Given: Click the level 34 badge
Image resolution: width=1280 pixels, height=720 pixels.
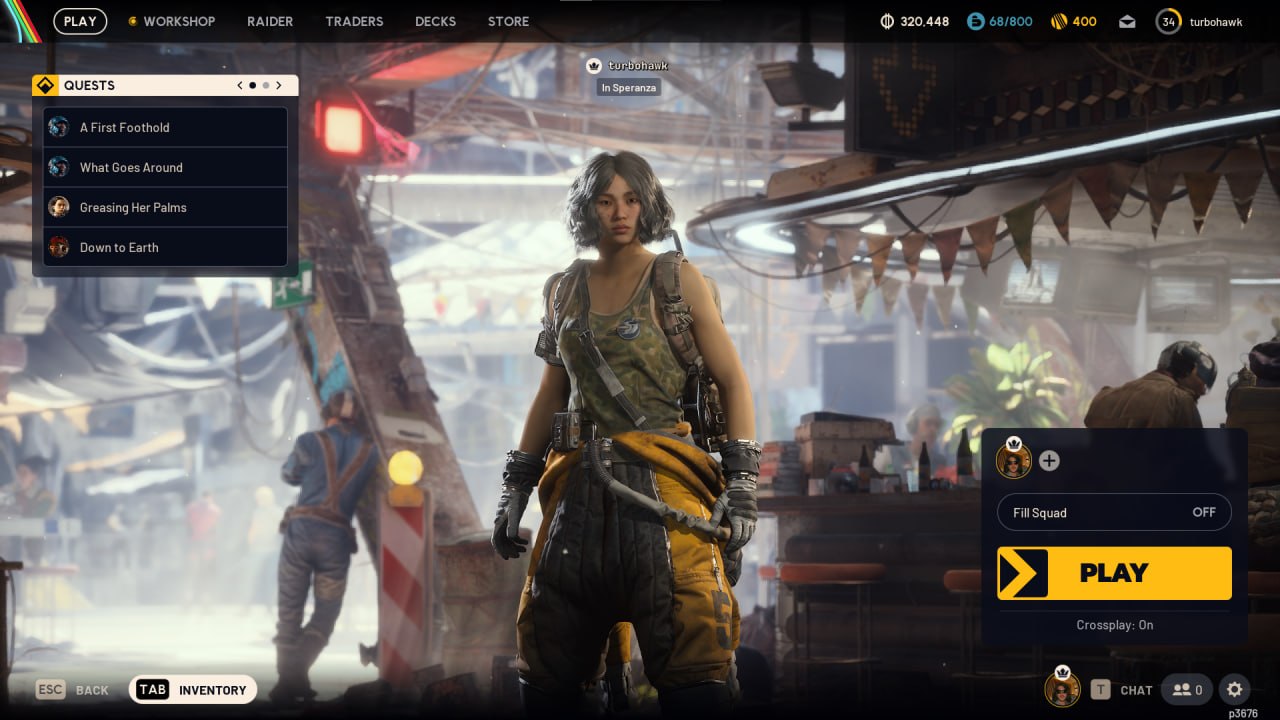Looking at the screenshot, I should [x=1168, y=21].
